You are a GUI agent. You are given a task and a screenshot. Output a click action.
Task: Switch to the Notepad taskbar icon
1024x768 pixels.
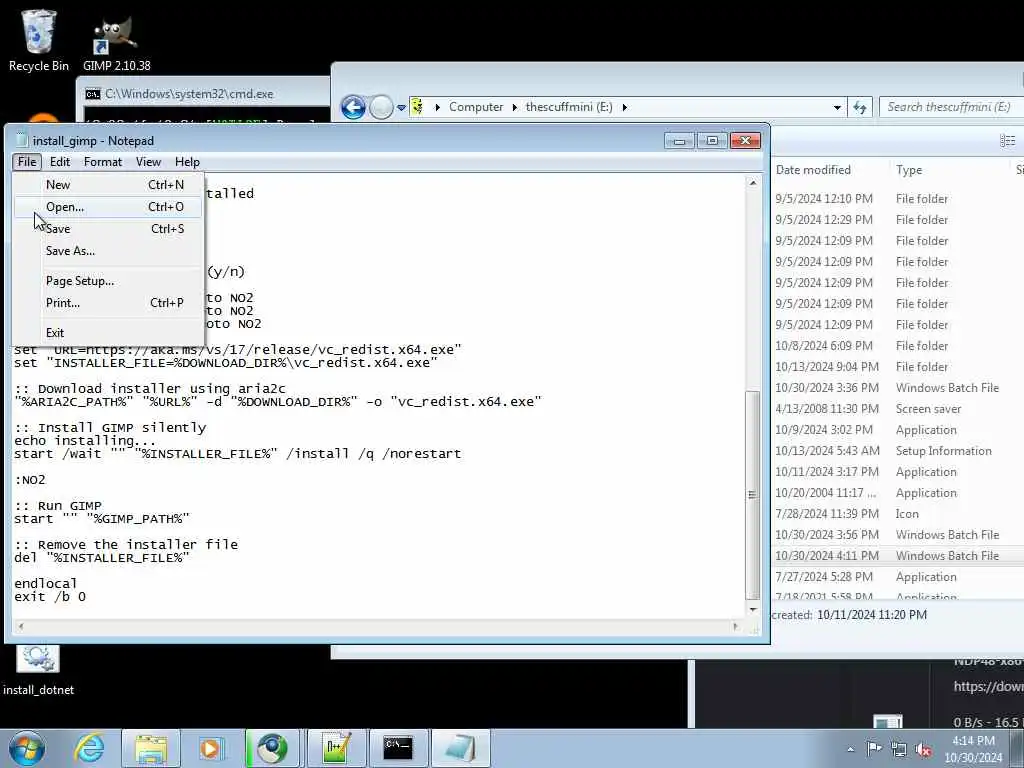point(460,748)
